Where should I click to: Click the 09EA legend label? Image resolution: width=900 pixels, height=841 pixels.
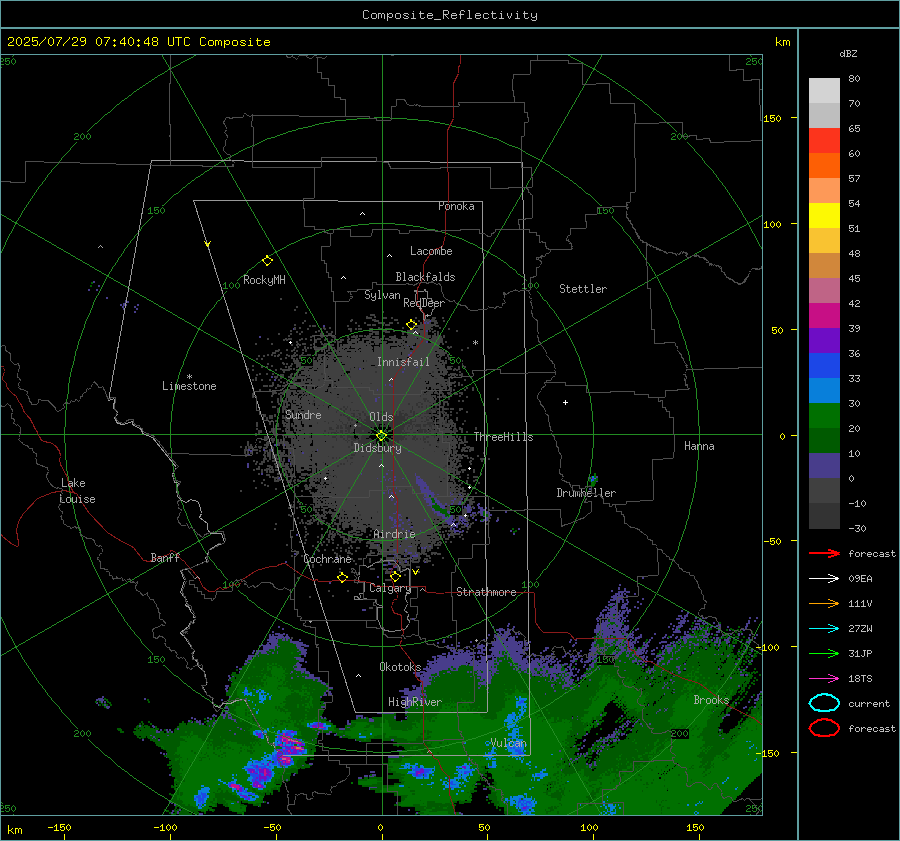[860, 579]
